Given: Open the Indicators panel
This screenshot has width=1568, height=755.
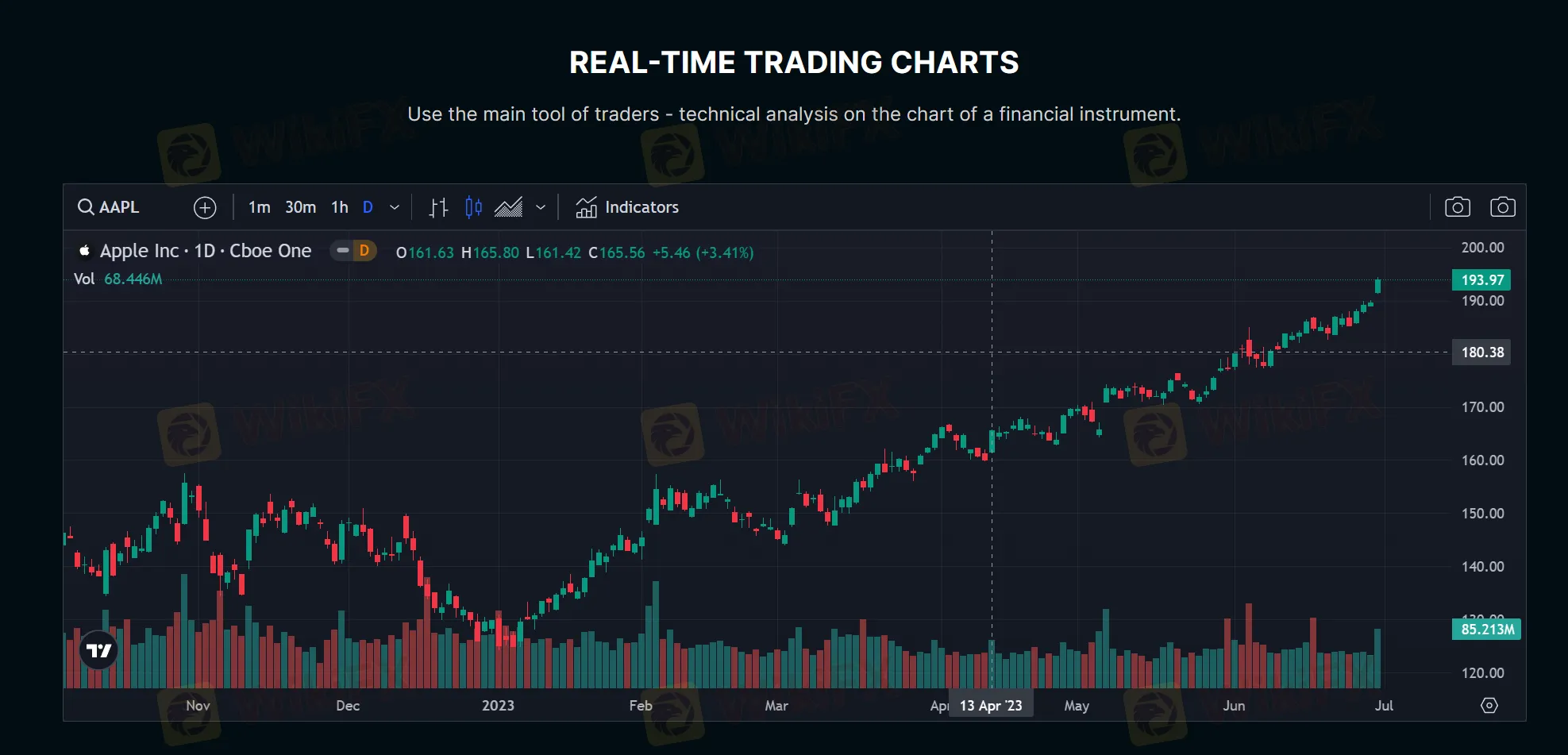Looking at the screenshot, I should pos(627,207).
